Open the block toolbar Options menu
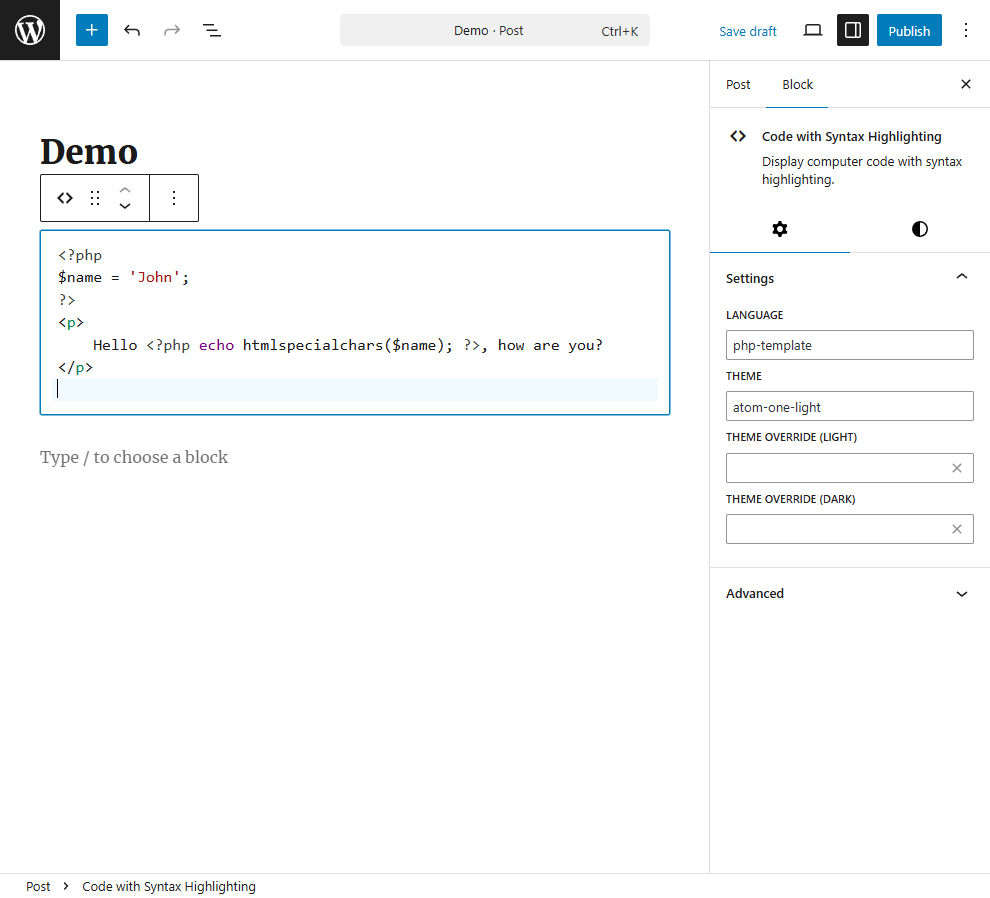The height and width of the screenshot is (898, 990). 174,198
